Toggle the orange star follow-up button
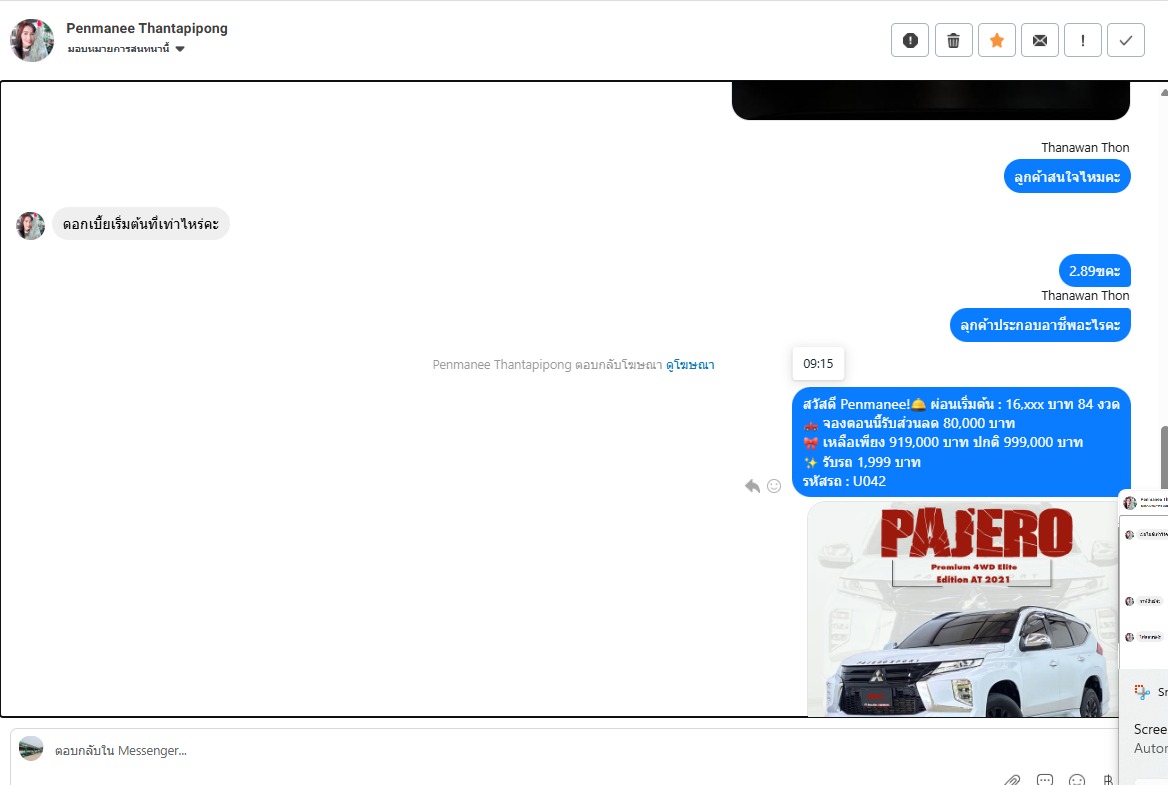The image size is (1168, 785). coord(996,40)
